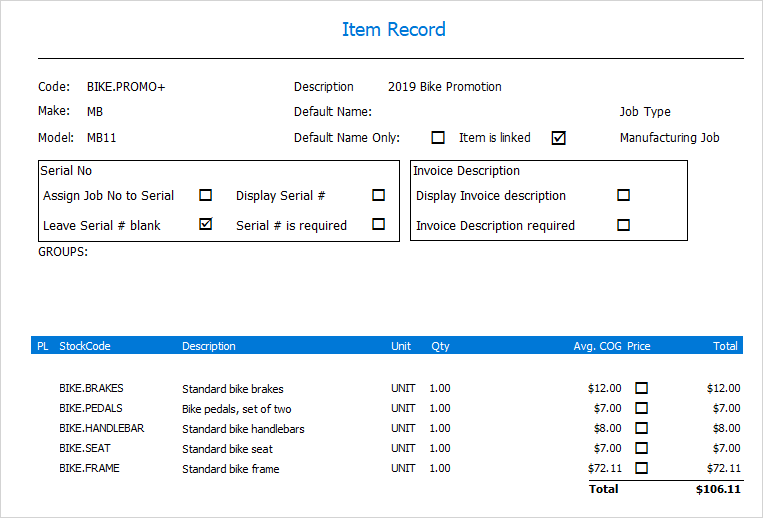Screen dimensions: 763x518
Task: Click the BIKE.PROMO+ code value
Action: tap(126, 87)
